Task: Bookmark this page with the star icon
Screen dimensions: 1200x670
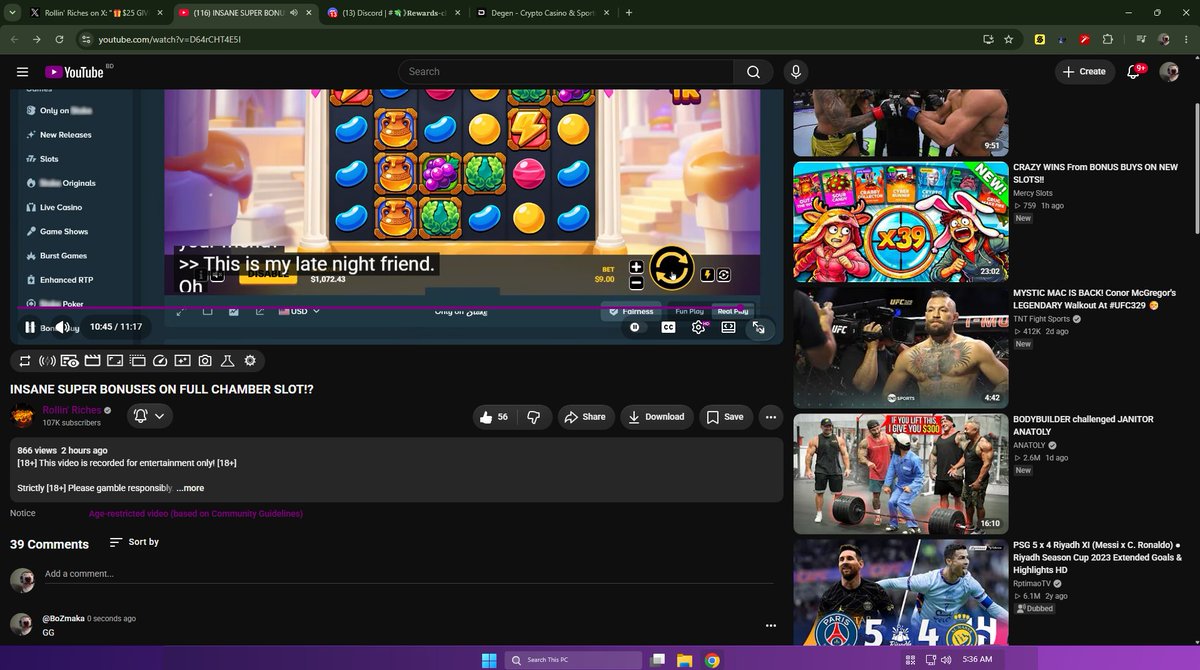Action: coord(1009,39)
